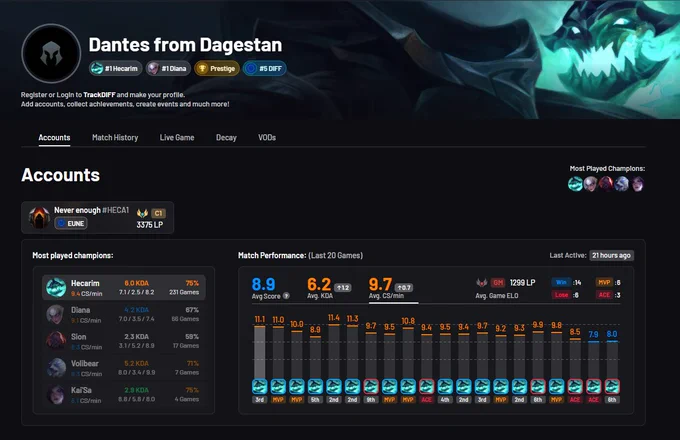Click the Never enough account avatar icon
Viewport: 680px width, 440px height.
pyautogui.click(x=39, y=217)
